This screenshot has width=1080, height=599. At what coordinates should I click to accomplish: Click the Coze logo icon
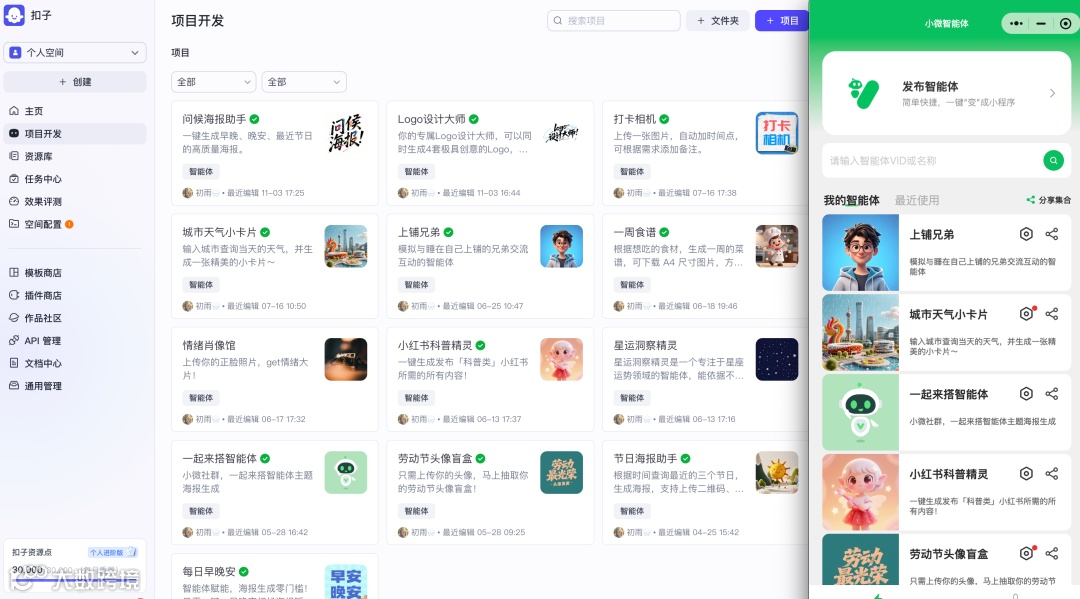14,14
